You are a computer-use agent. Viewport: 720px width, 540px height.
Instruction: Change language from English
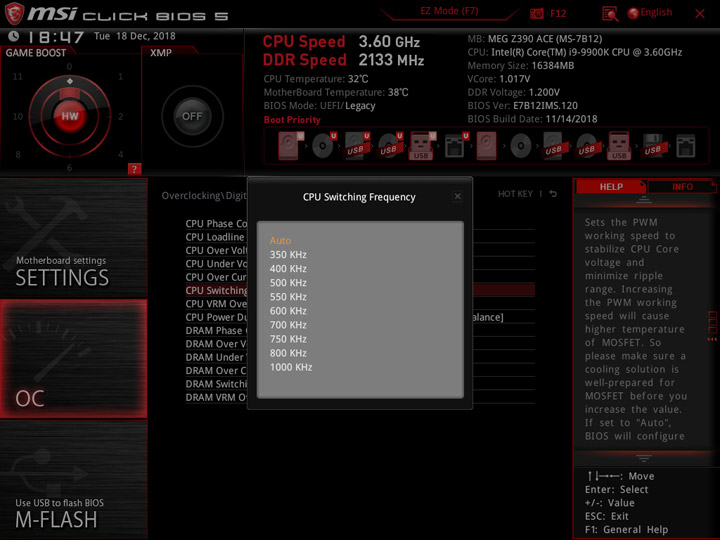(x=656, y=12)
